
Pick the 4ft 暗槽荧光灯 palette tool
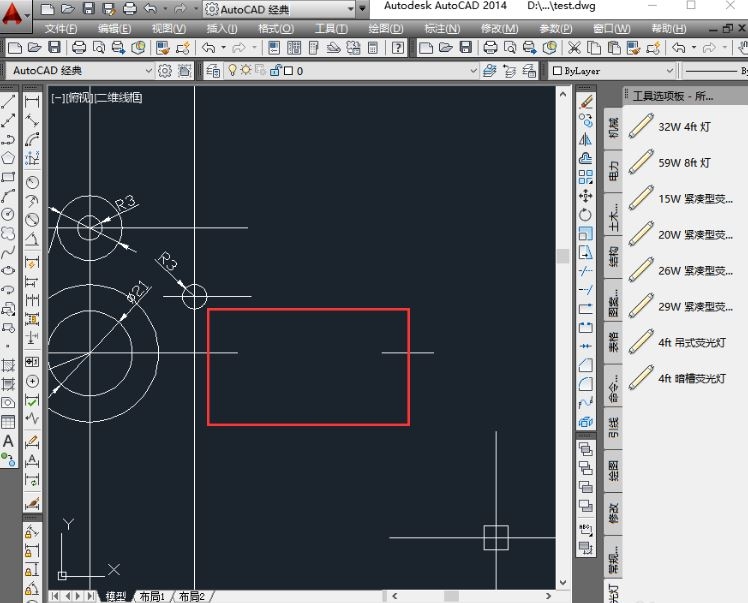click(x=678, y=378)
